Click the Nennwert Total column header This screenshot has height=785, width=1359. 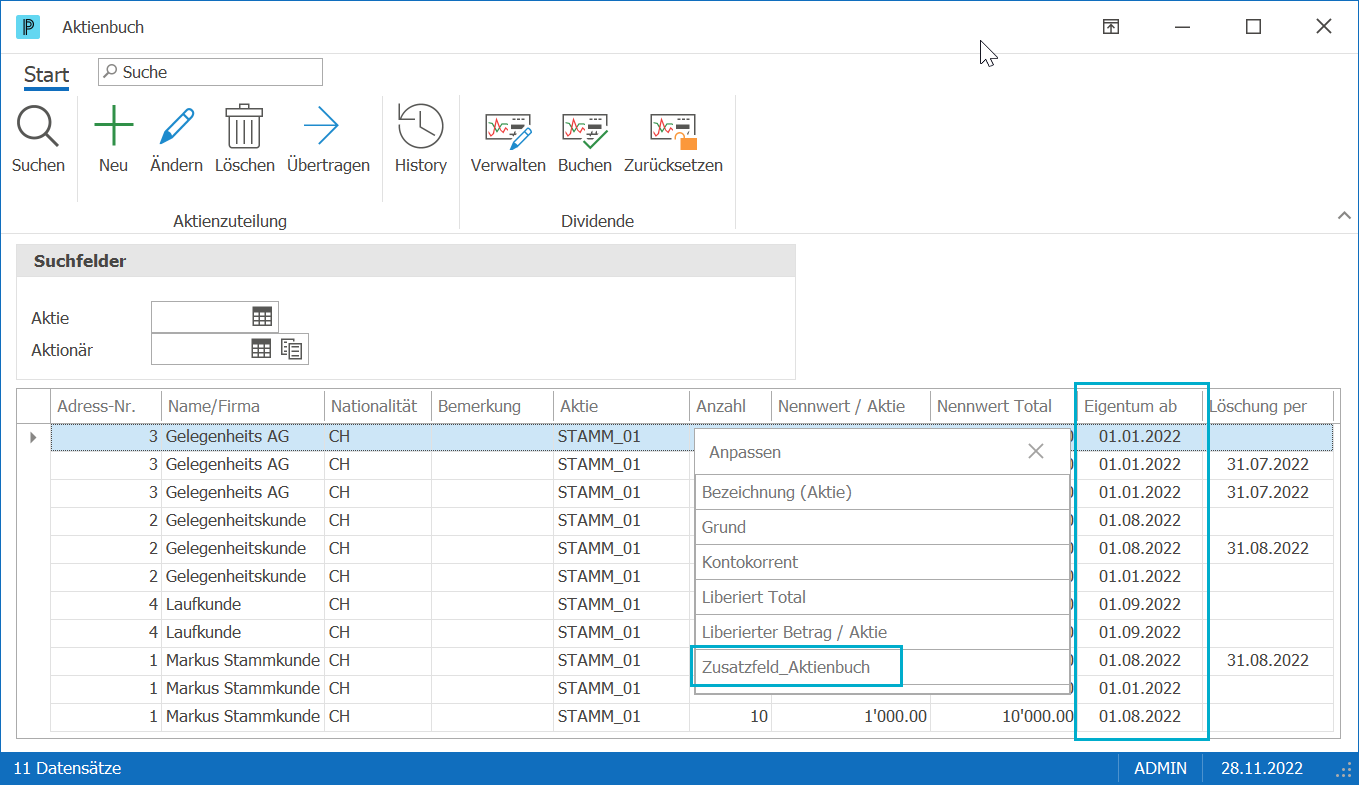click(x=1003, y=406)
